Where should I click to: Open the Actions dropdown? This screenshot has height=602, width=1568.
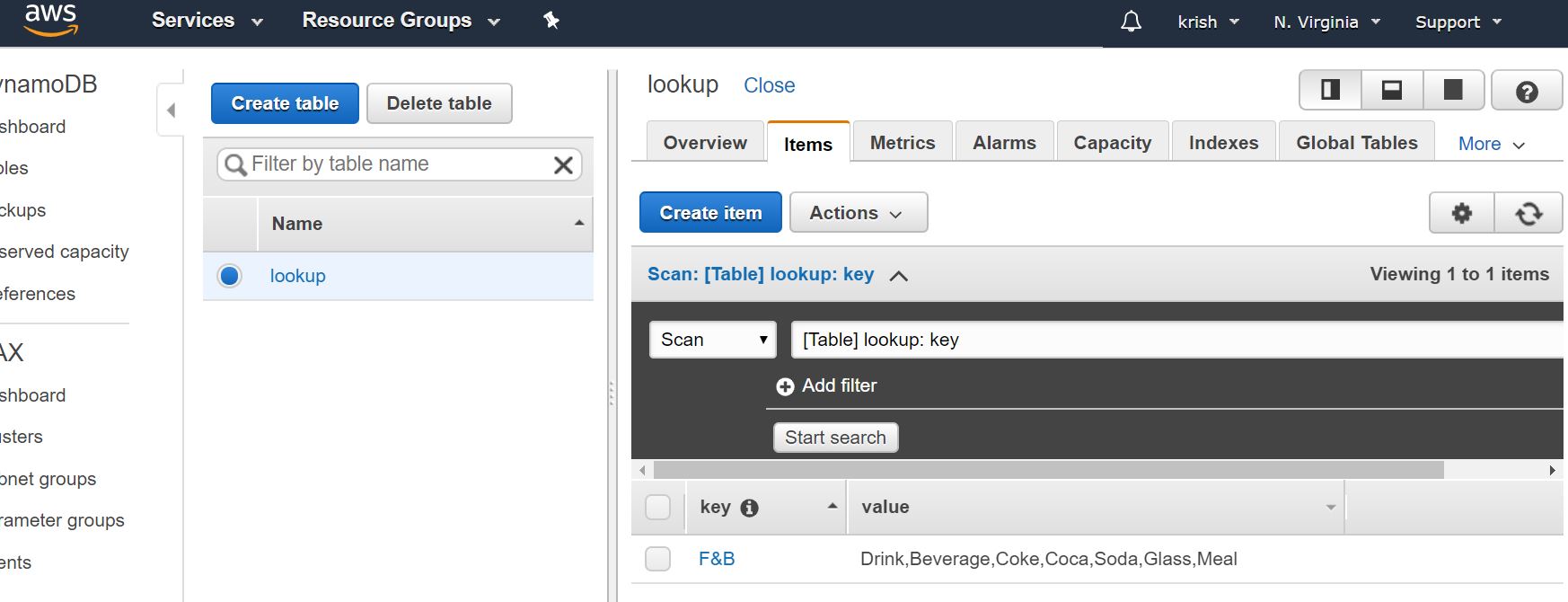point(859,213)
